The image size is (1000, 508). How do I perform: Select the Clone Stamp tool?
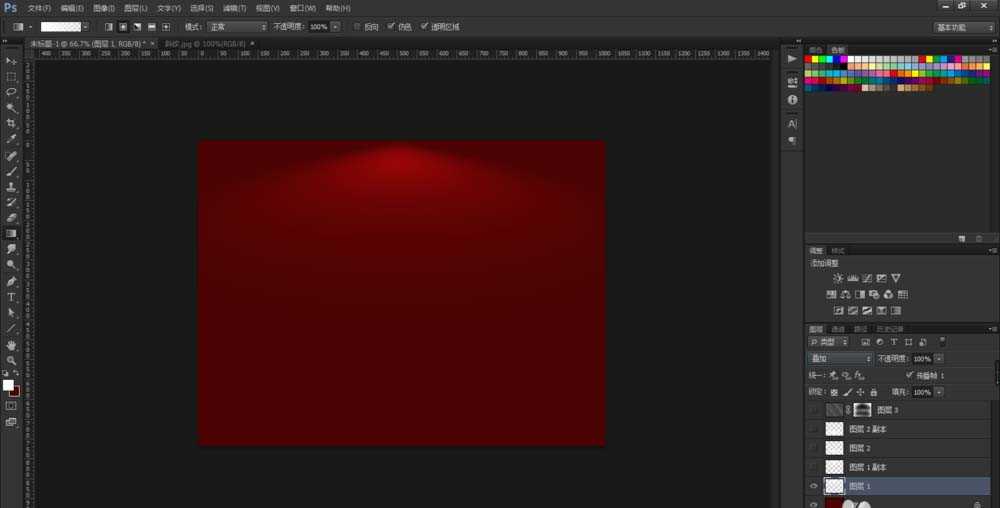11,187
